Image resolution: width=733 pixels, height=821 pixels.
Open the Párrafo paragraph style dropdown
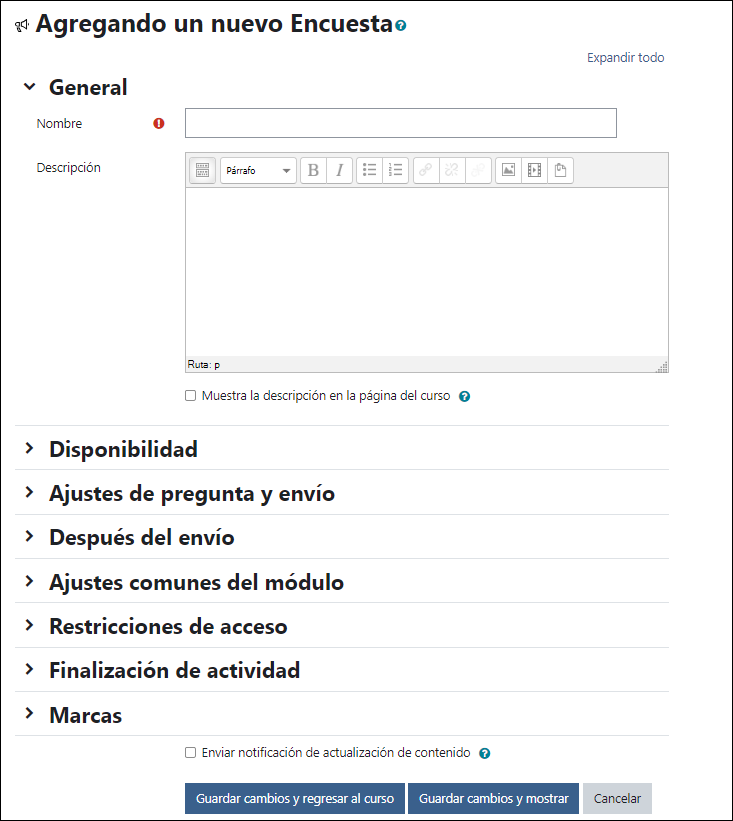point(258,170)
